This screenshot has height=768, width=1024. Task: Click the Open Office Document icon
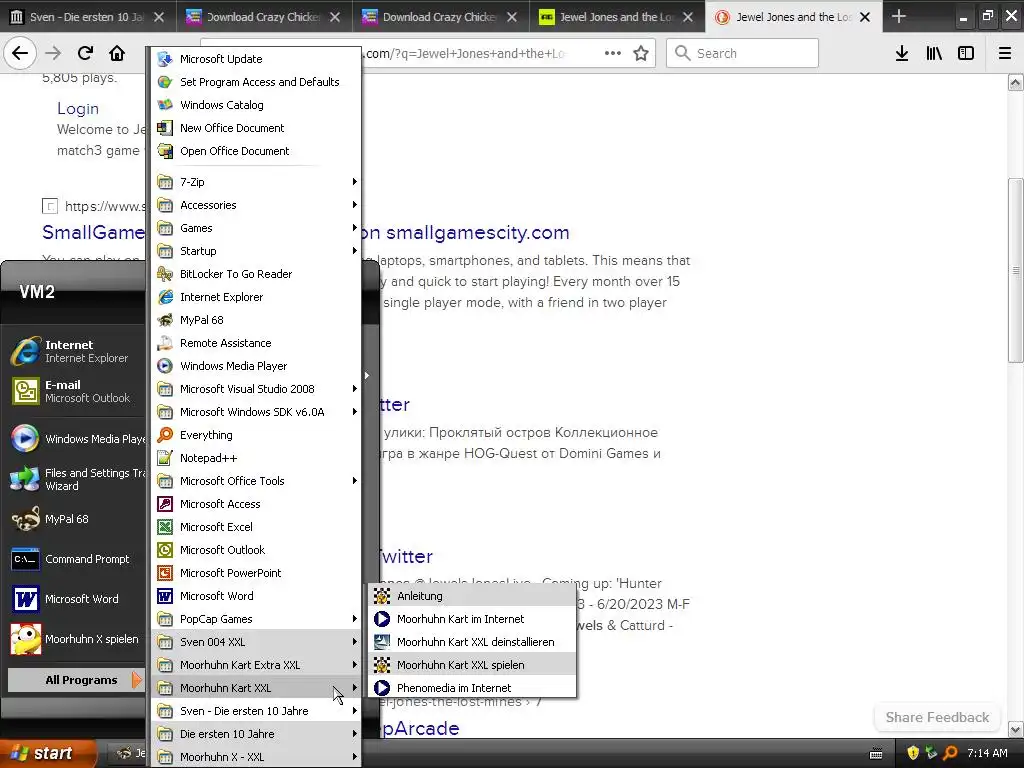(165, 151)
